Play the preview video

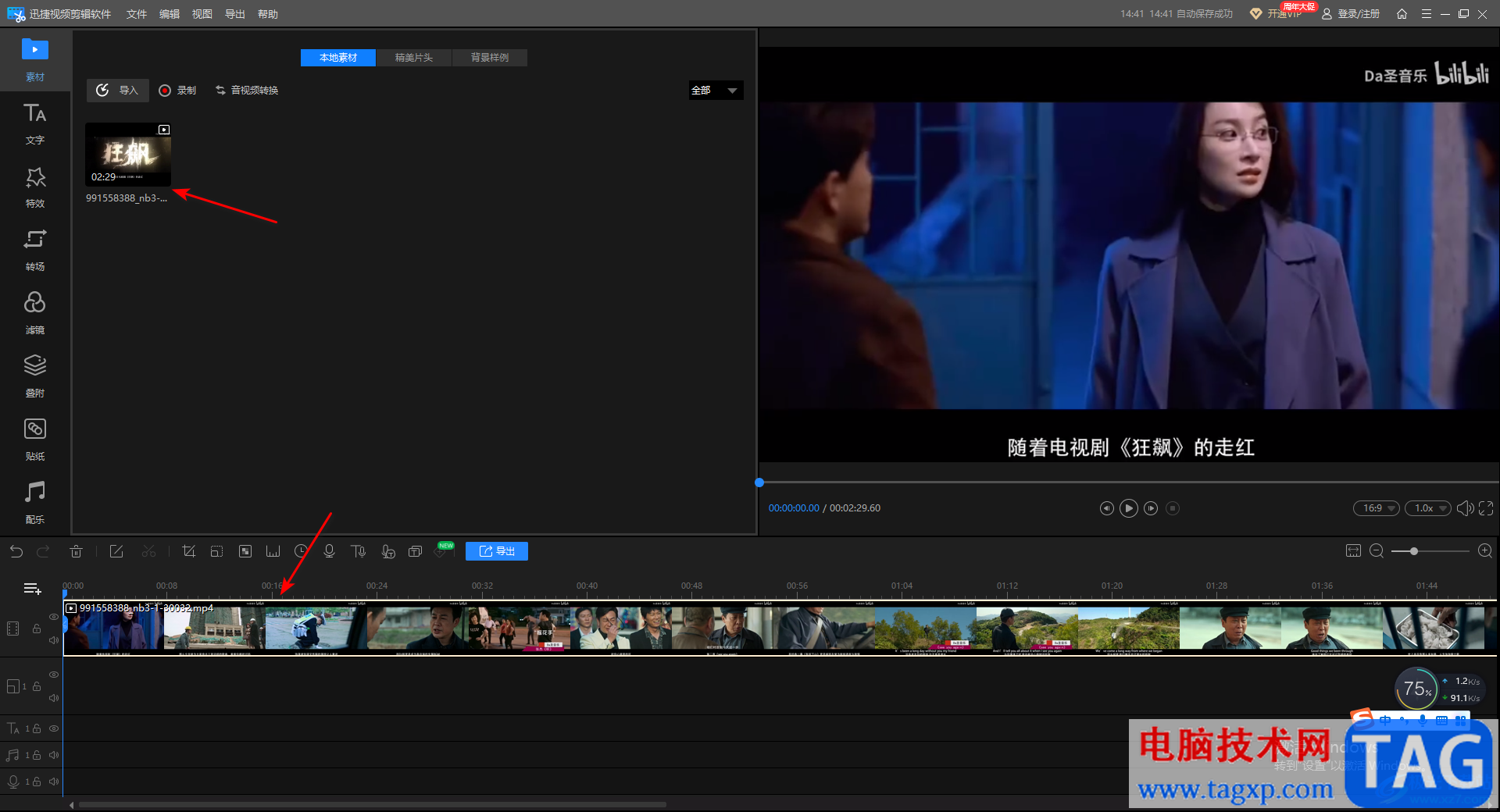tap(1129, 508)
